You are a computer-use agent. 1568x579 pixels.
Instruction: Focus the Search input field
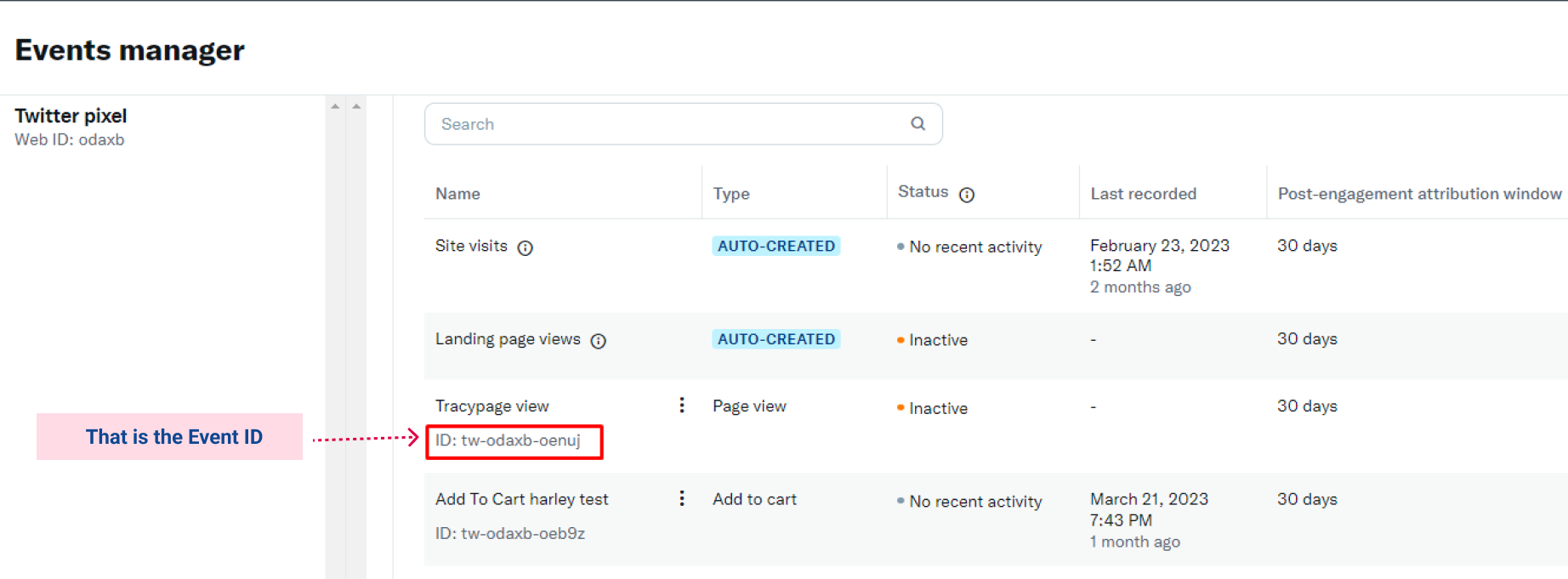(x=663, y=124)
